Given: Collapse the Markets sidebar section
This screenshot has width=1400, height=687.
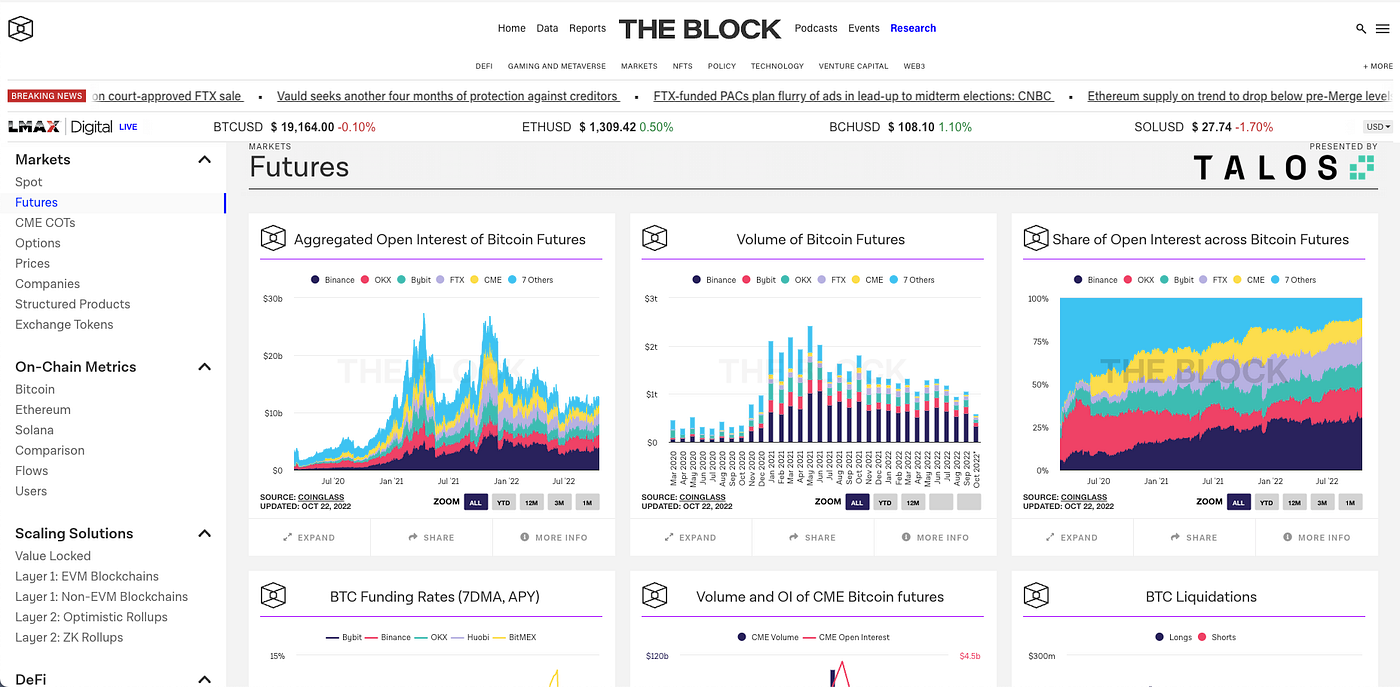Looking at the screenshot, I should (204, 160).
